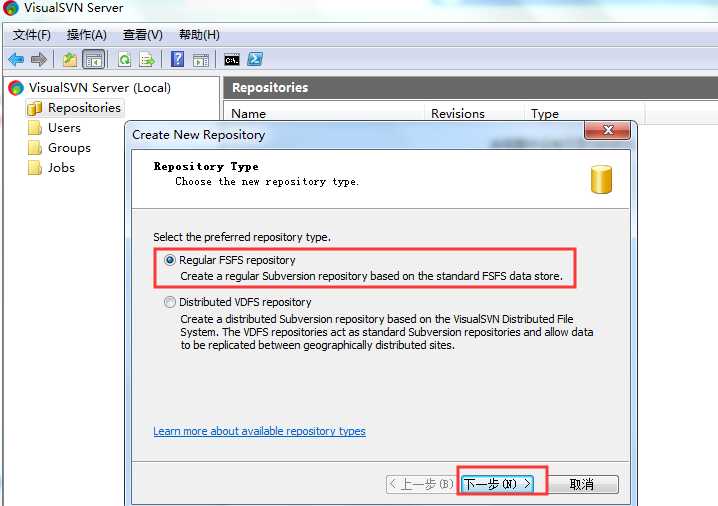
Task: Click the VisualSVN Server title bar logo
Action: (11, 8)
